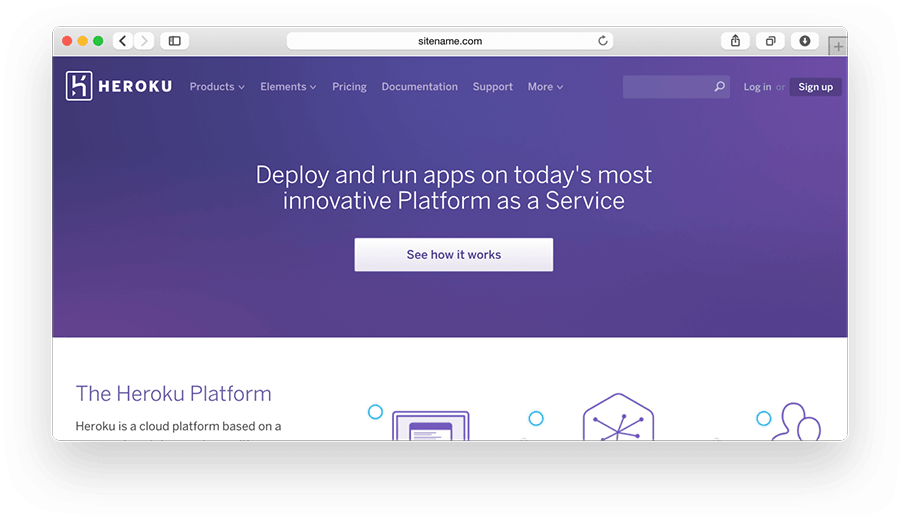Expand the More dropdown menu
Screen dimensions: 900x519
545,87
